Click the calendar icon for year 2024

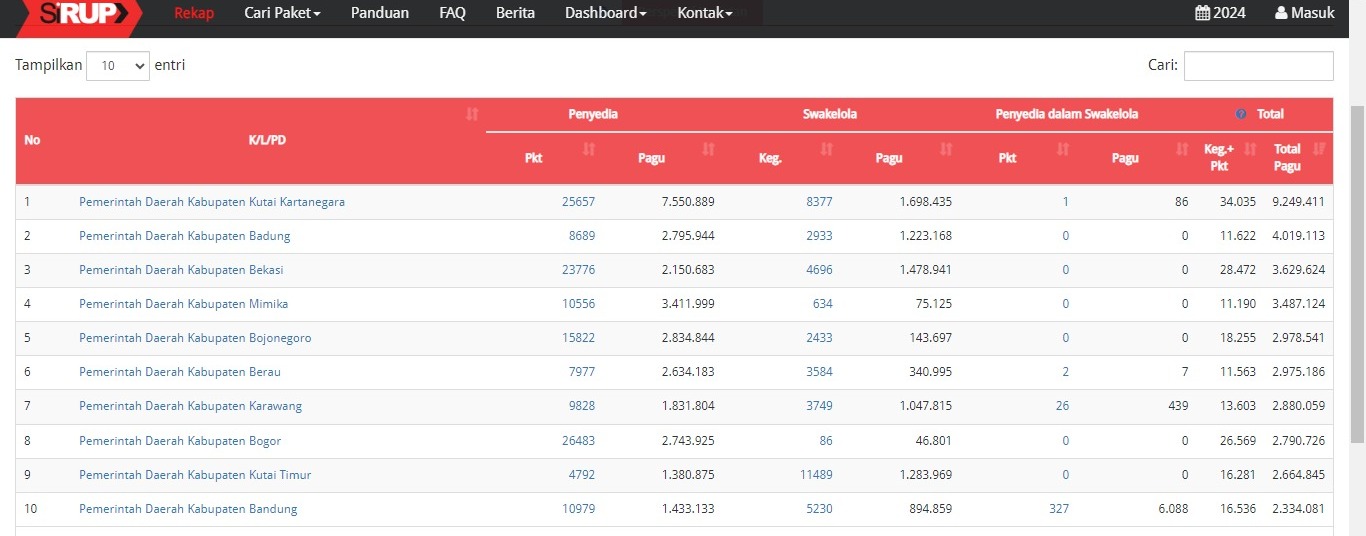[1202, 13]
